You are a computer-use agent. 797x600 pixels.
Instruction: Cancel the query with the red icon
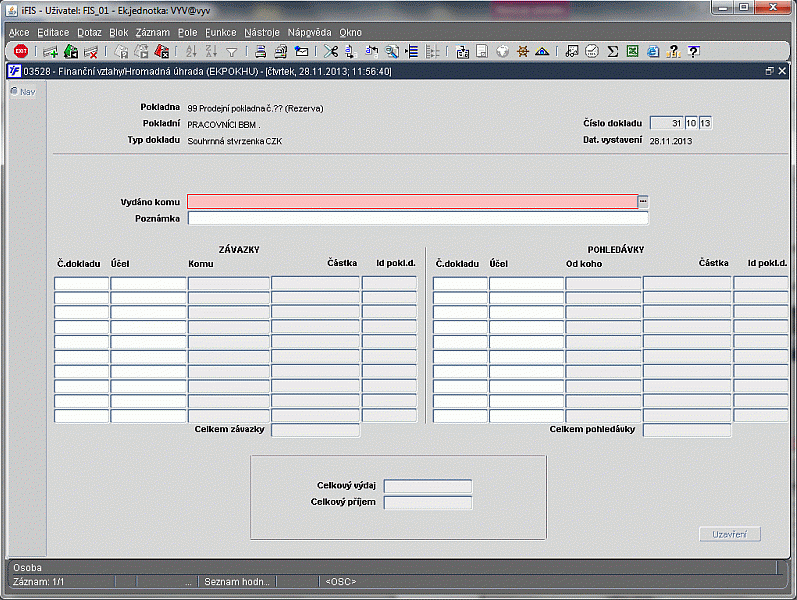(162, 51)
